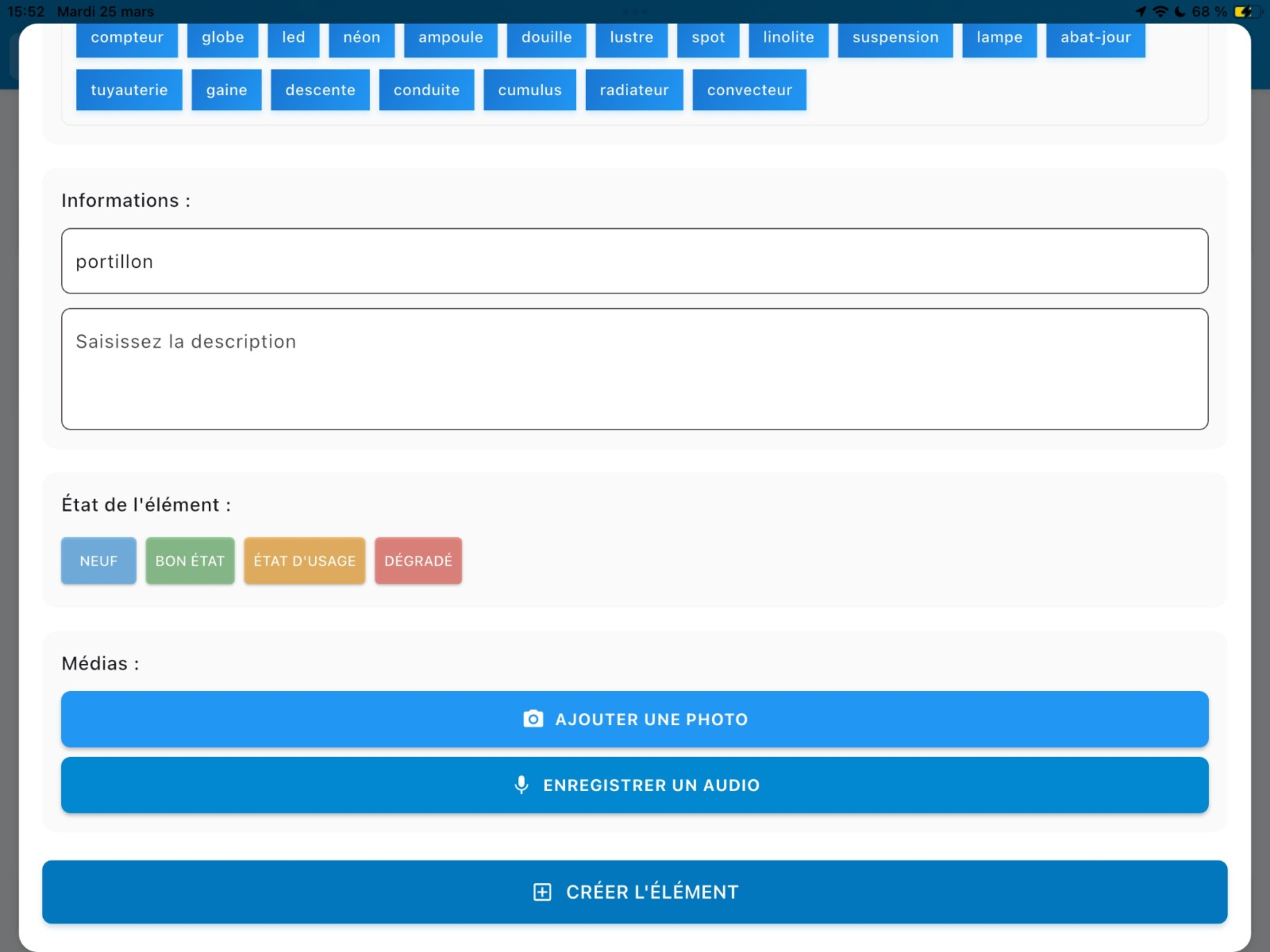The height and width of the screenshot is (952, 1270).
Task: Tap the Mardi 25 mars date
Action: (106, 12)
